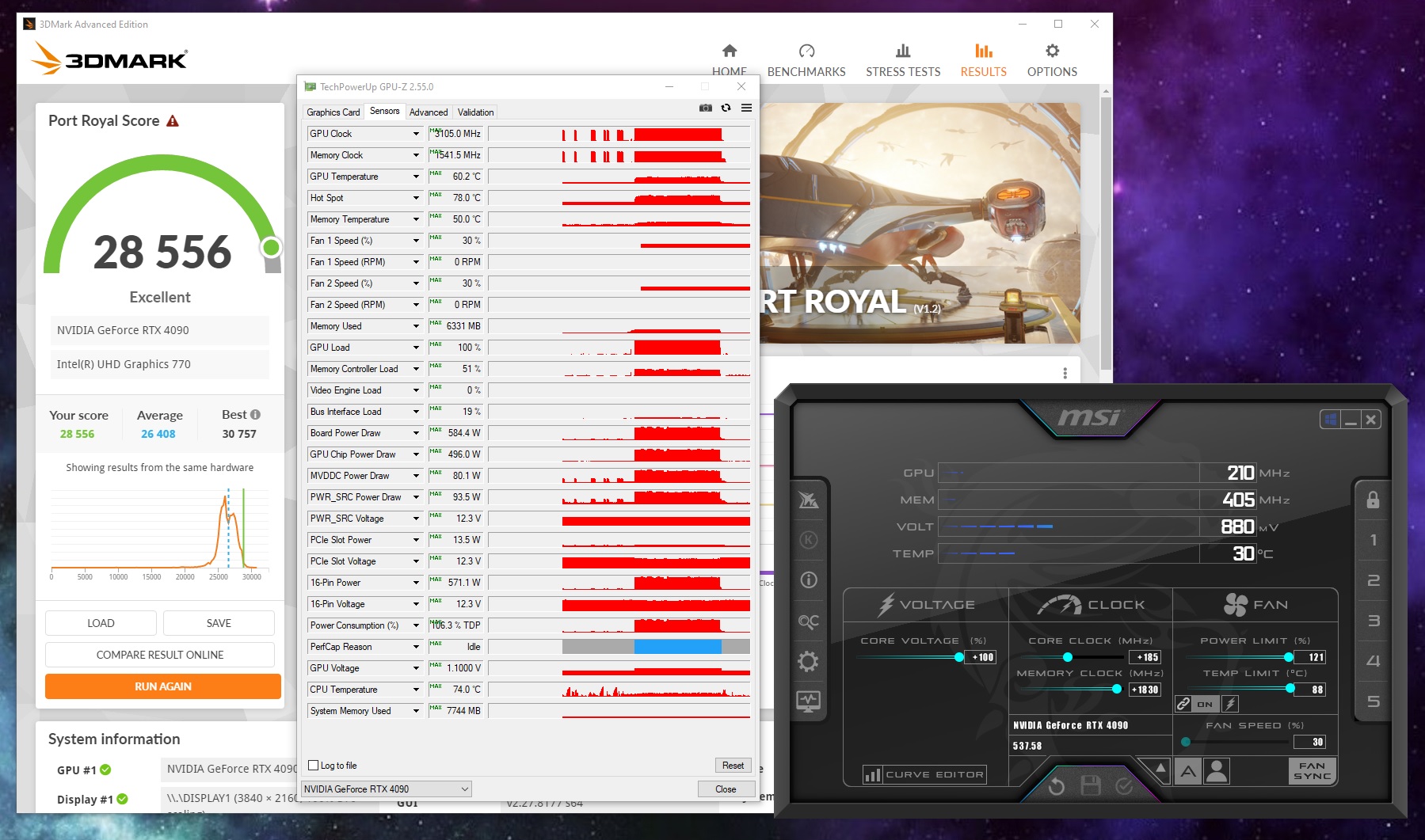Start the OC Scanner icon

pos(808,621)
